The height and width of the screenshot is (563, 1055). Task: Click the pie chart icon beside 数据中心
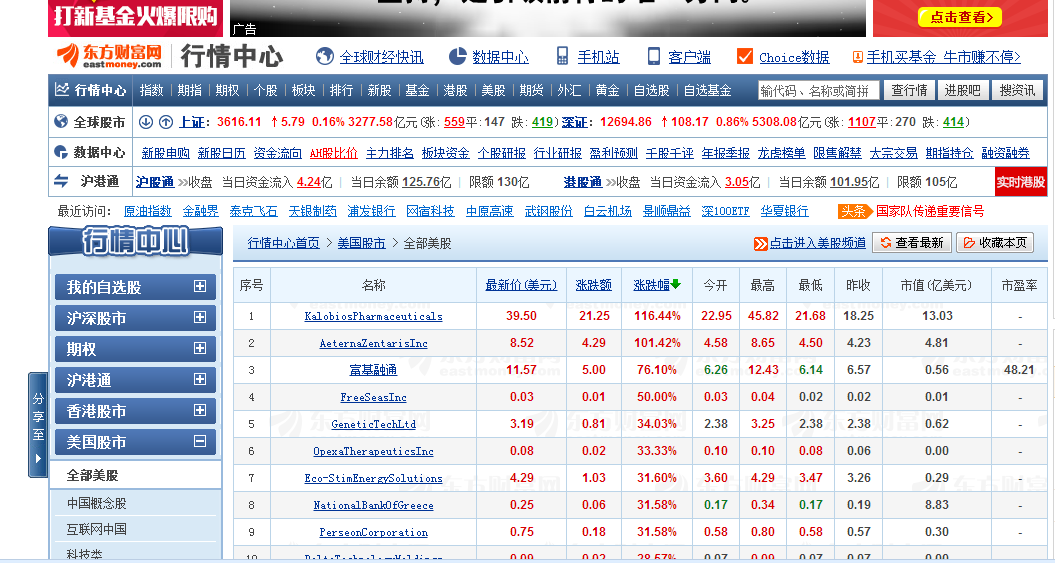(x=458, y=57)
